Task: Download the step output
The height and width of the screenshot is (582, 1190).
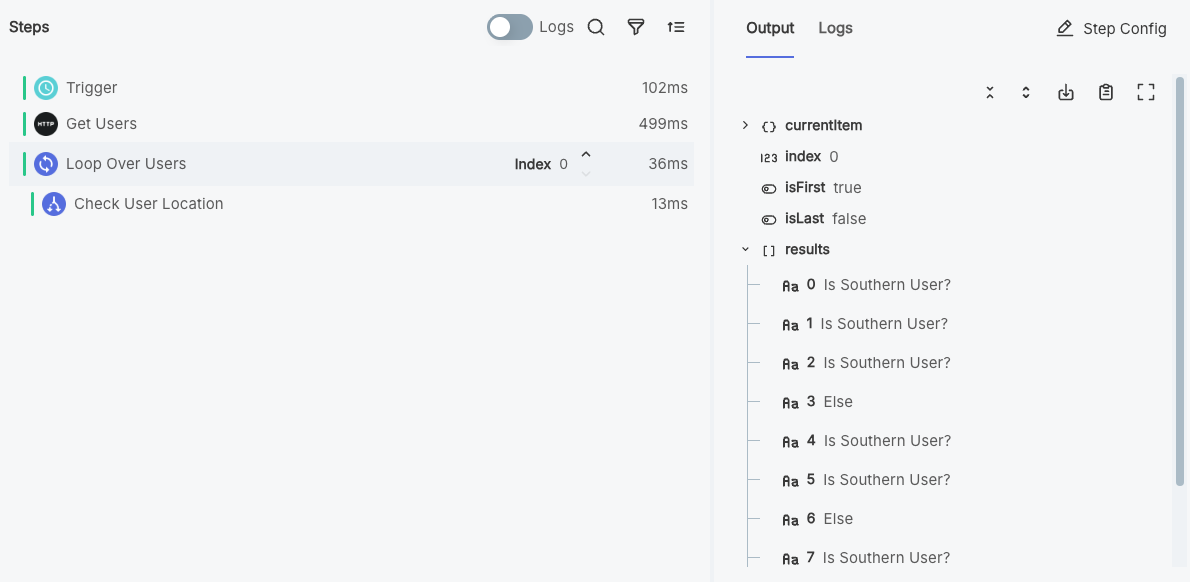Action: pyautogui.click(x=1066, y=93)
